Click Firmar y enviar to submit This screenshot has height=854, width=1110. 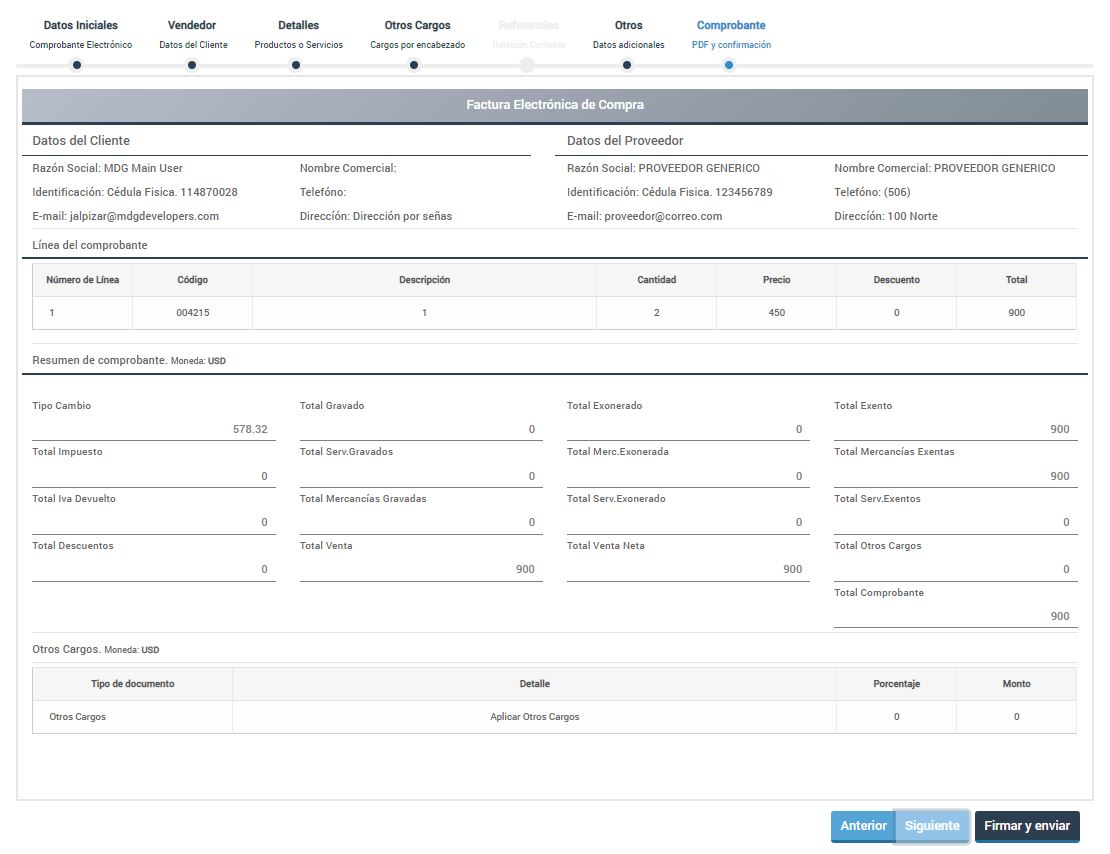click(x=1026, y=826)
